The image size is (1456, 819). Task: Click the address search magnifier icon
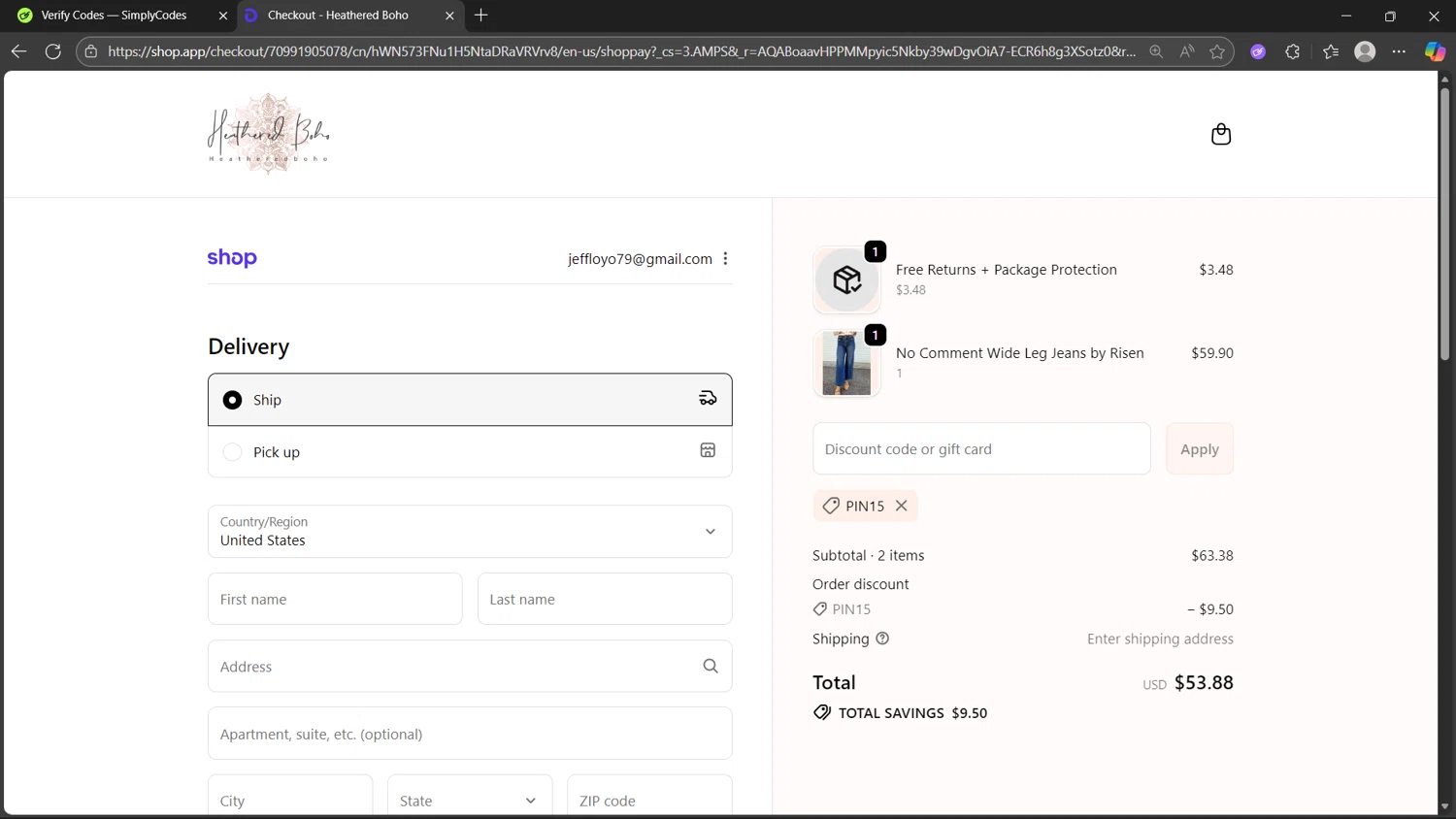pyautogui.click(x=711, y=667)
